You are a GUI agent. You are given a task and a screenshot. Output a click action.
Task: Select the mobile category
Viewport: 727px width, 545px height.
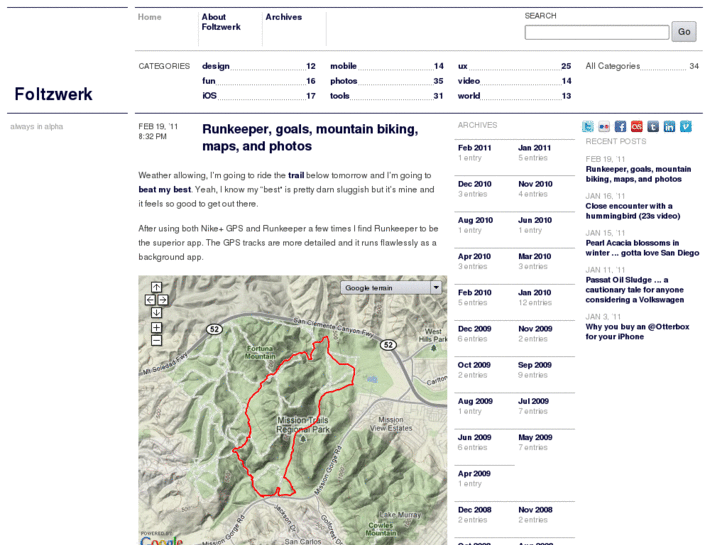click(x=343, y=66)
